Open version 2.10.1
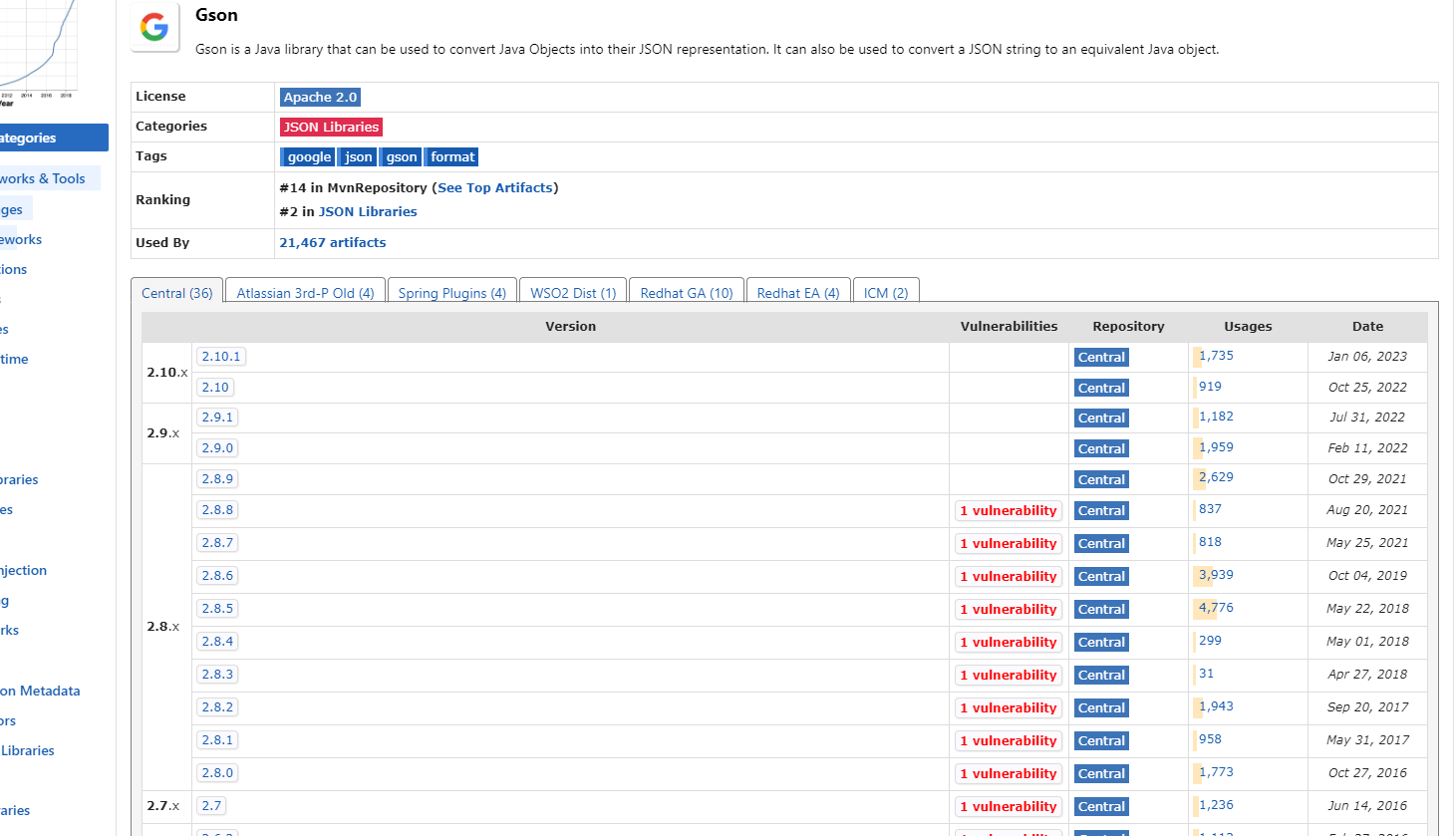1456x836 pixels. [221, 357]
